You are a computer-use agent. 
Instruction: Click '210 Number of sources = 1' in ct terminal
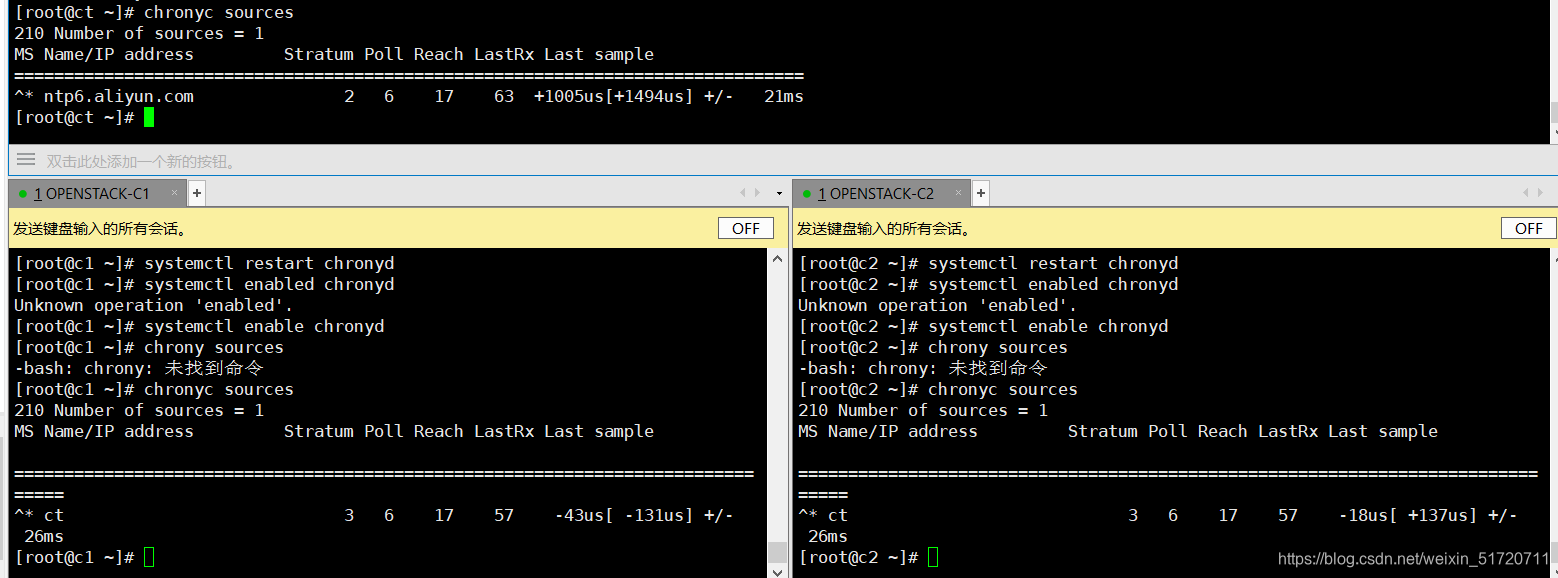pos(139,33)
